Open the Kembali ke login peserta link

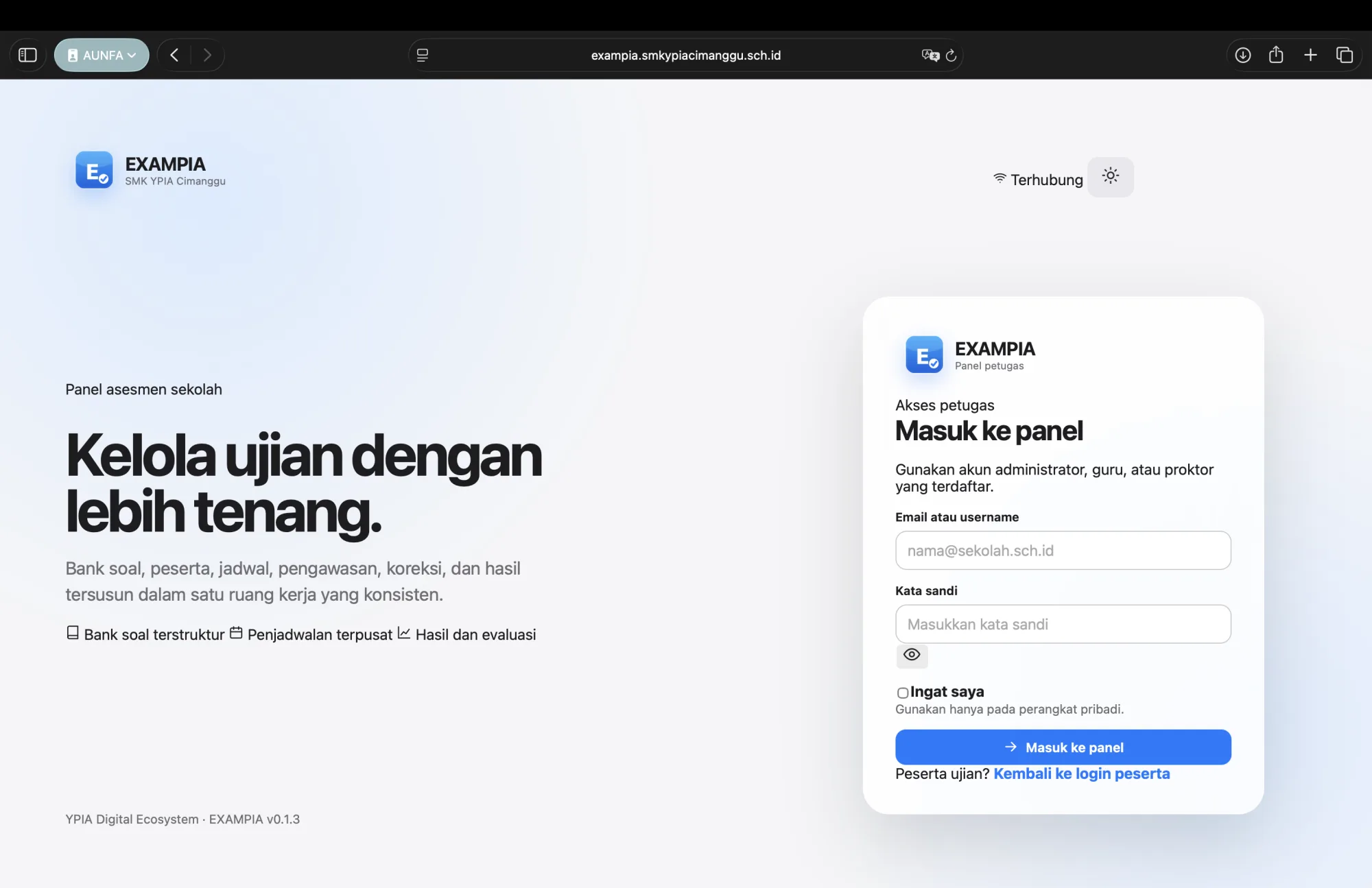tap(1082, 773)
